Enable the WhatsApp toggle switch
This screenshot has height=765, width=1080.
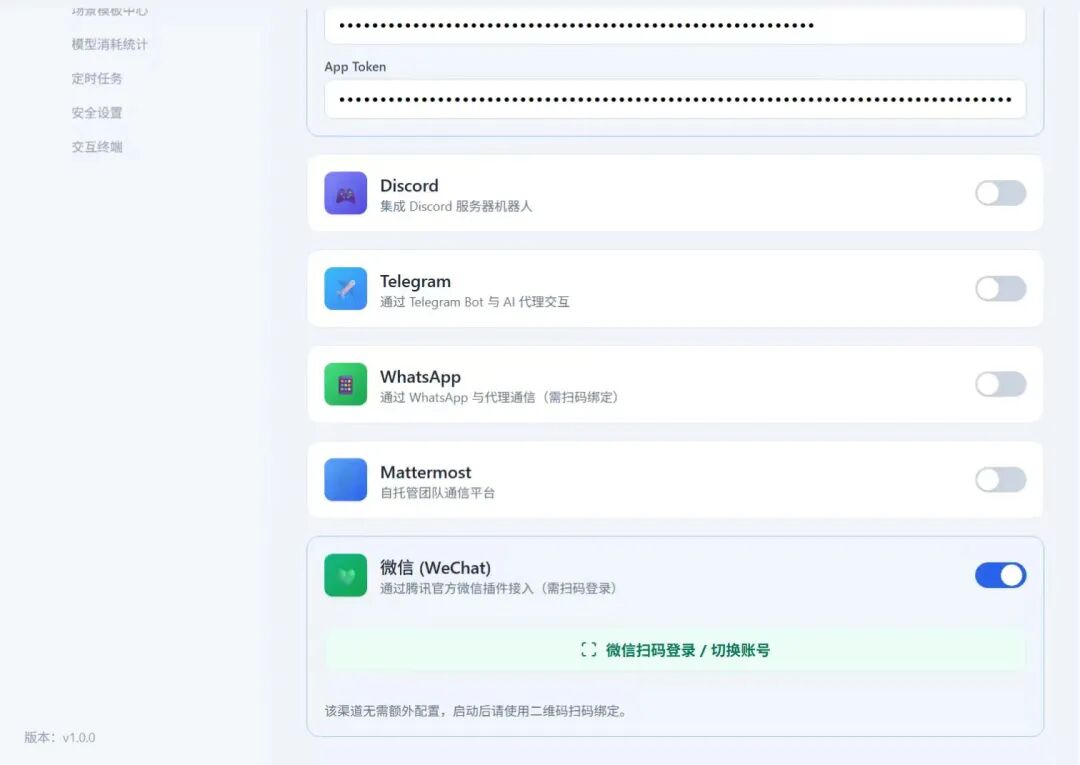click(1000, 384)
